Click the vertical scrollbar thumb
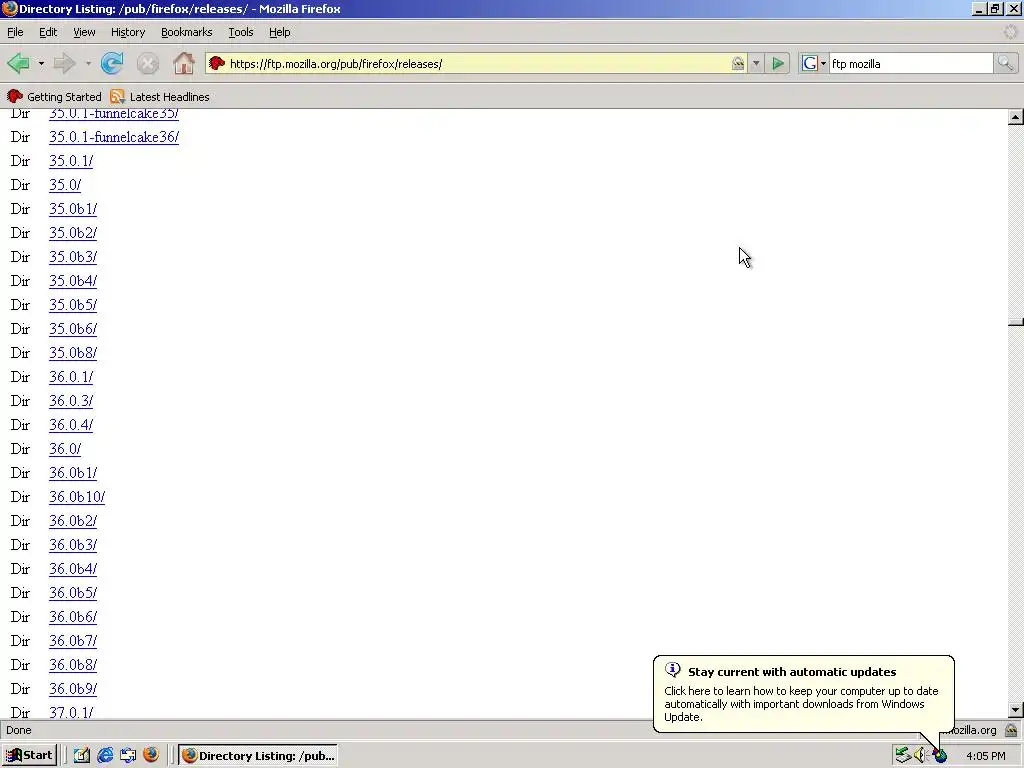The image size is (1024, 768). [x=1016, y=321]
